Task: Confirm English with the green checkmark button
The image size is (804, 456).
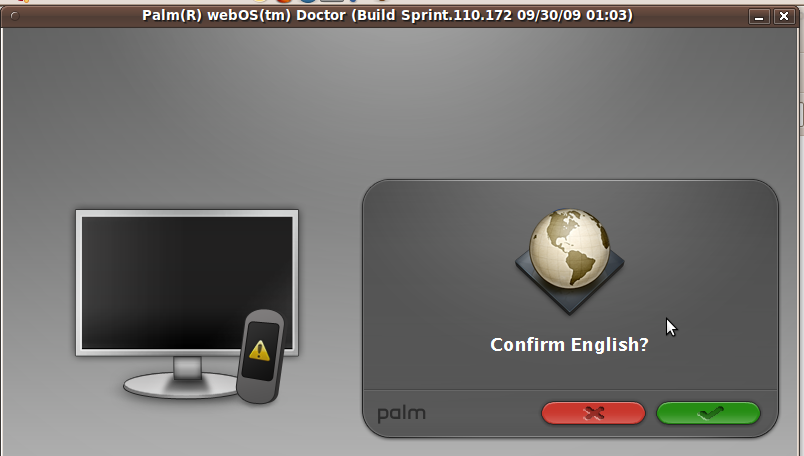Action: coord(708,413)
